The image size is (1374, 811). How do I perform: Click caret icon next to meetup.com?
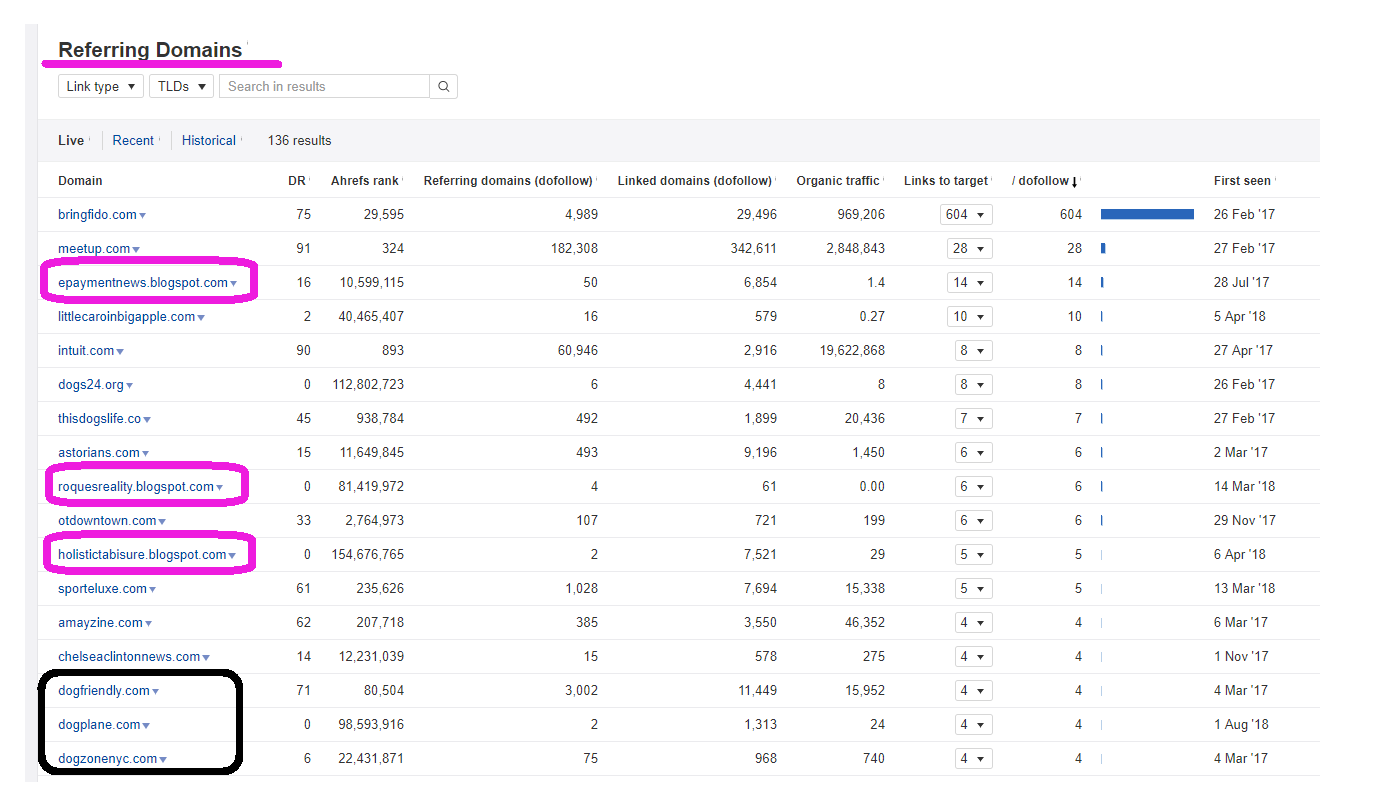(136, 250)
